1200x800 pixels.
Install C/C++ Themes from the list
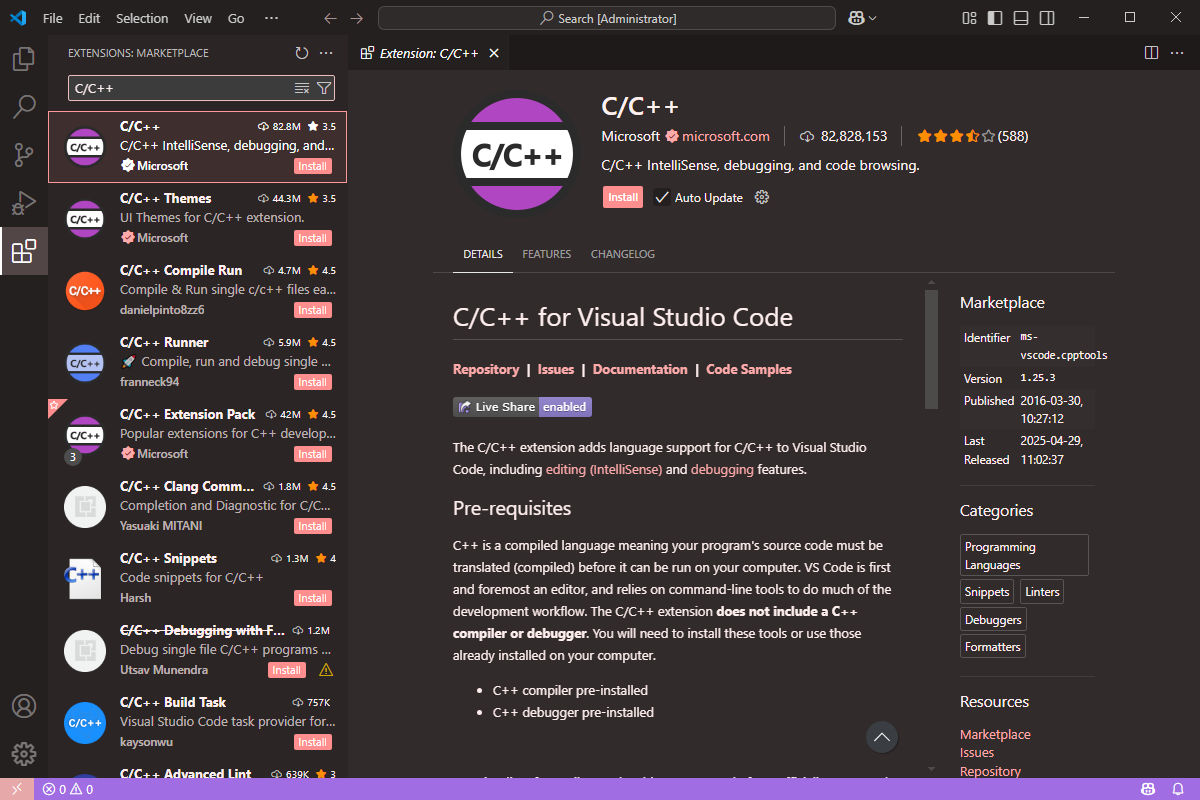pos(312,238)
